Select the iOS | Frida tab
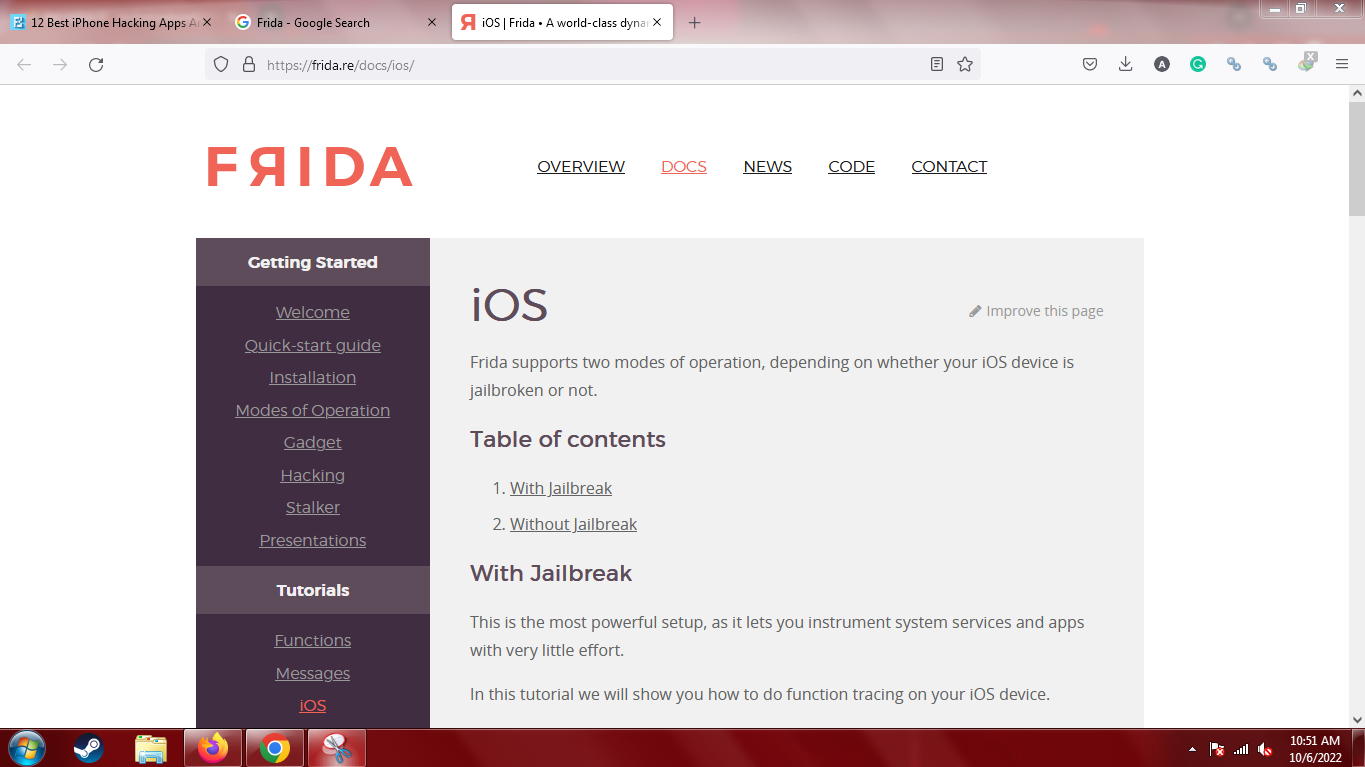The width and height of the screenshot is (1365, 767). (x=562, y=22)
